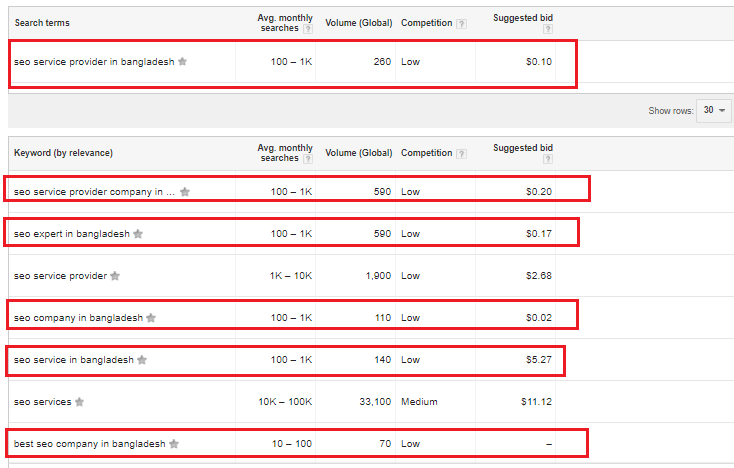Sort by 'Keyword (by relevance)' column header
This screenshot has height=468, width=734.
(x=63, y=153)
